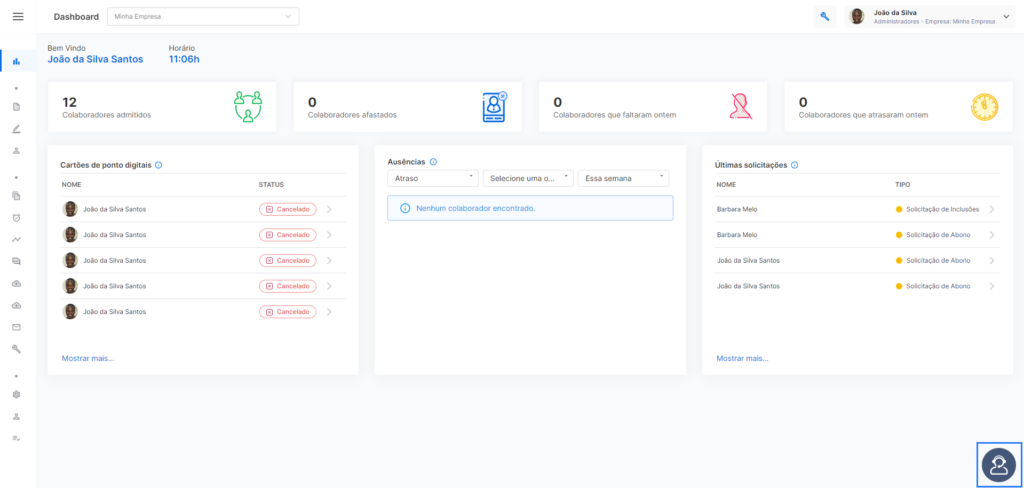Open the Atraso absence type dropdown
Screen dimensions: 1024x488
433,178
